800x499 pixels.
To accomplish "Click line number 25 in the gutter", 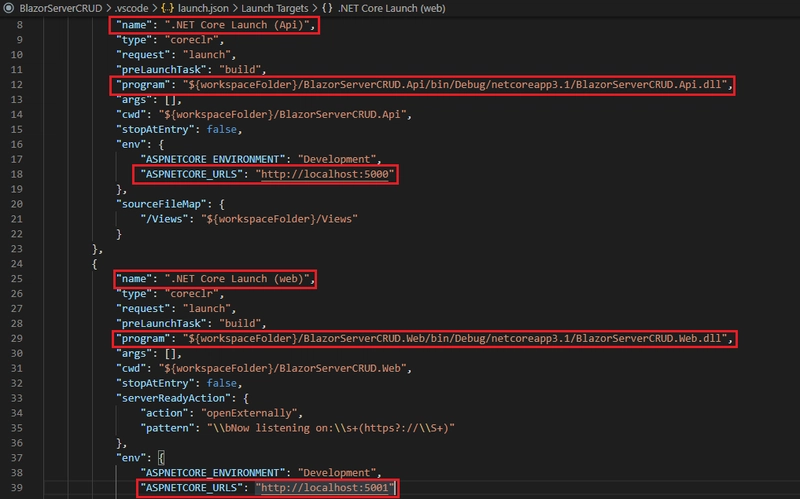I will [16, 279].
